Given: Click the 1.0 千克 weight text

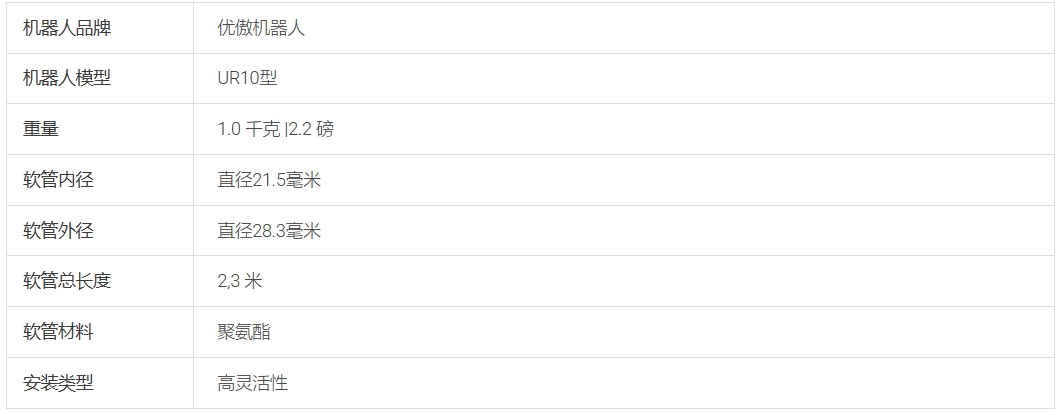Looking at the screenshot, I should tap(248, 130).
